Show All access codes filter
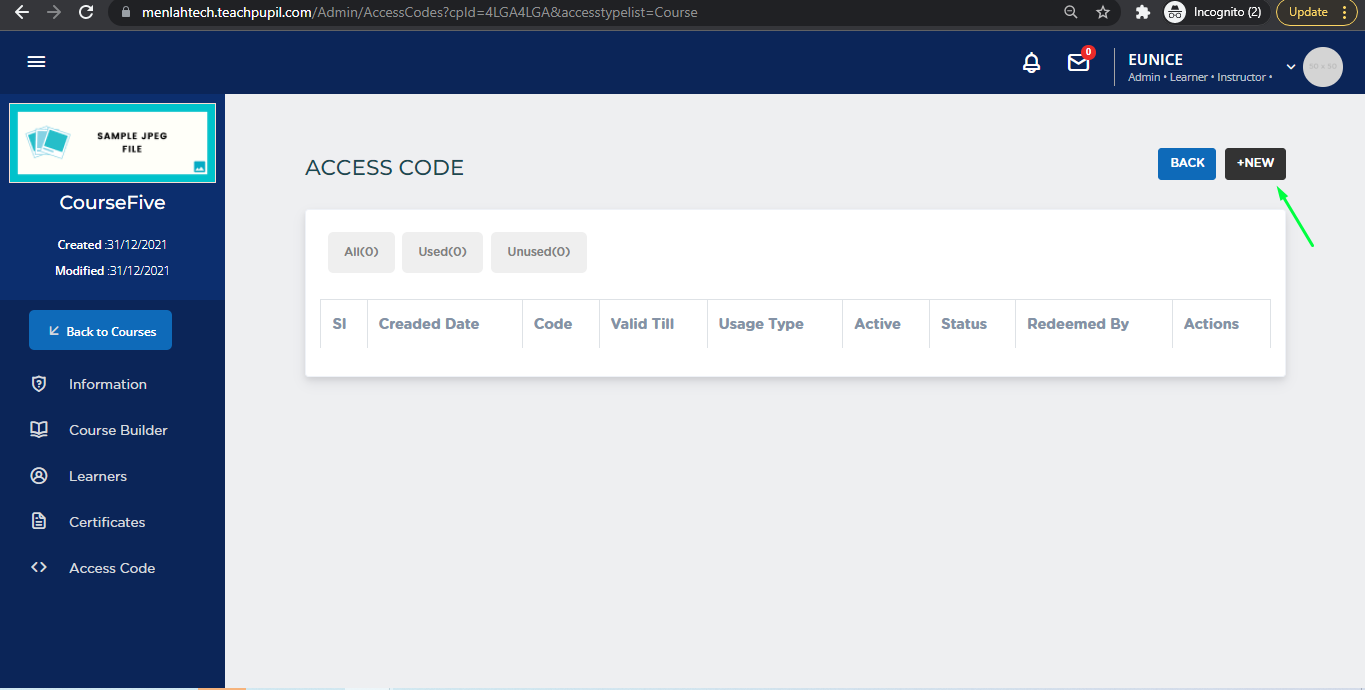 pos(361,252)
